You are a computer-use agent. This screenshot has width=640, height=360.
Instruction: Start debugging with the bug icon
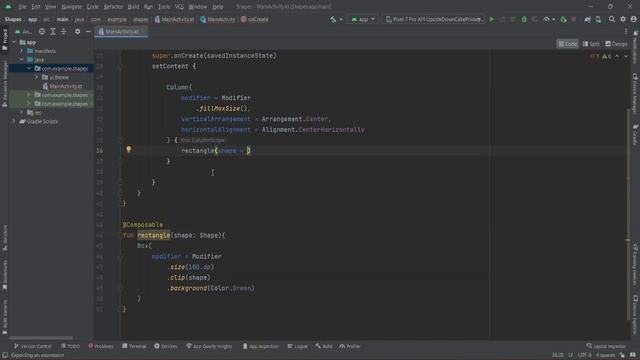pos(524,19)
